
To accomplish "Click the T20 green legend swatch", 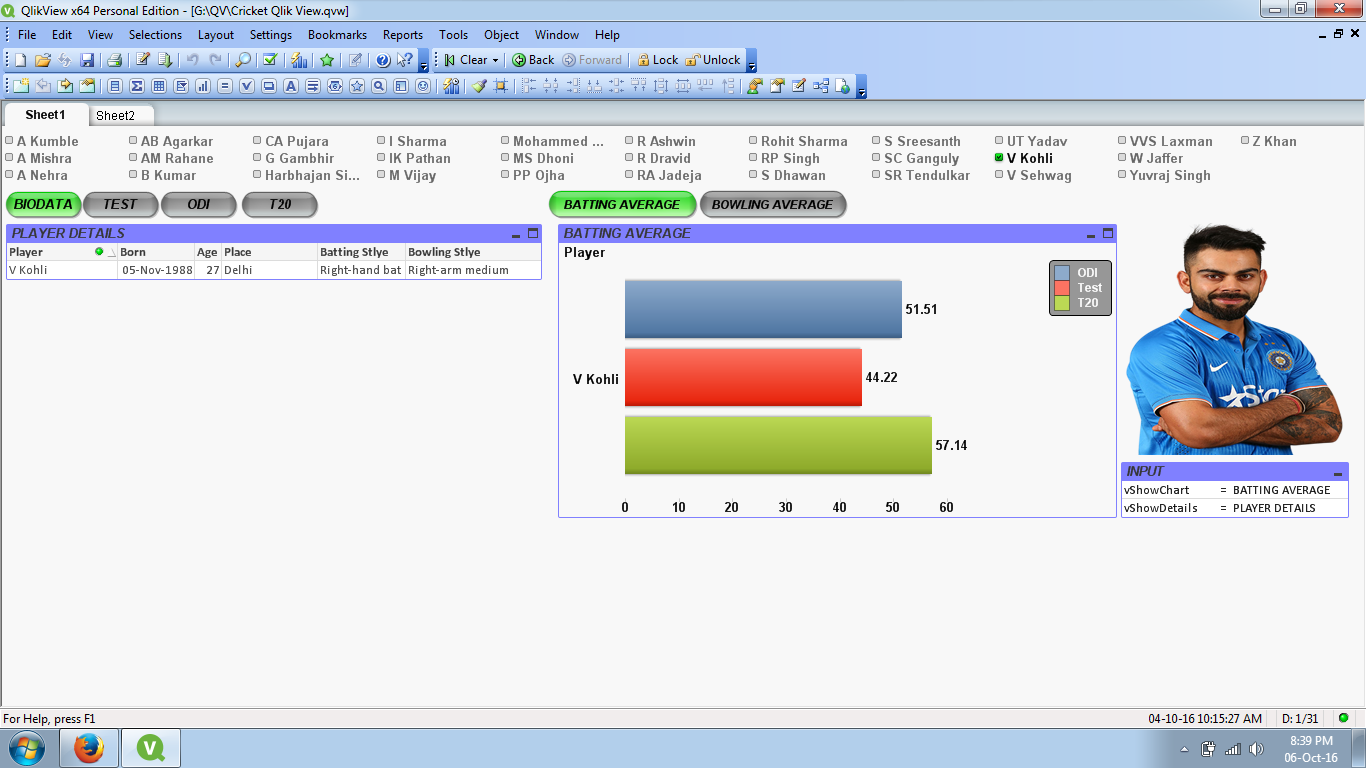I will coord(1062,302).
